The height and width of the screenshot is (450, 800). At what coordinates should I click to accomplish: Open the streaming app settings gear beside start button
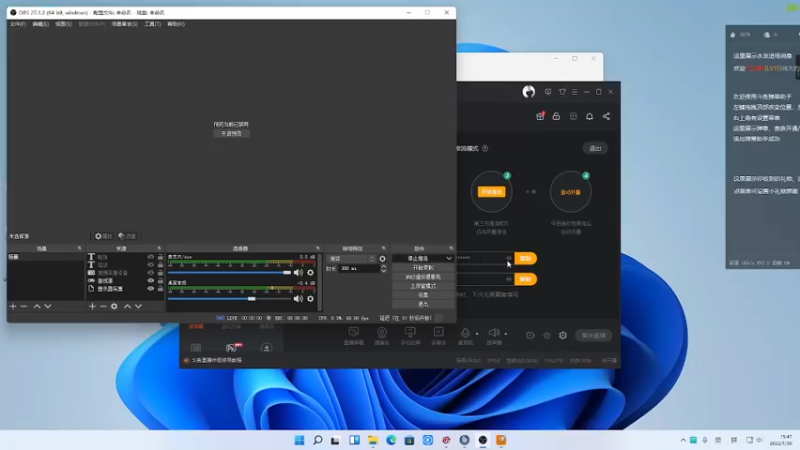pos(563,335)
